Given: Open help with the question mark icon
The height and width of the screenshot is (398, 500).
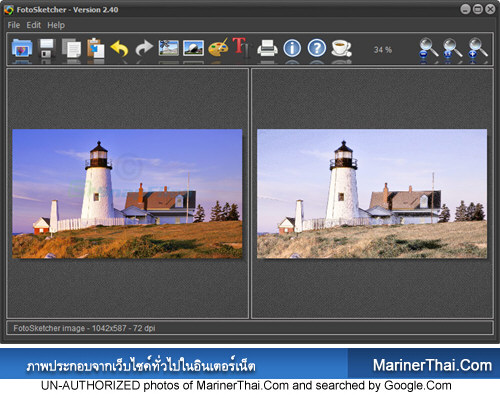Looking at the screenshot, I should [317, 48].
